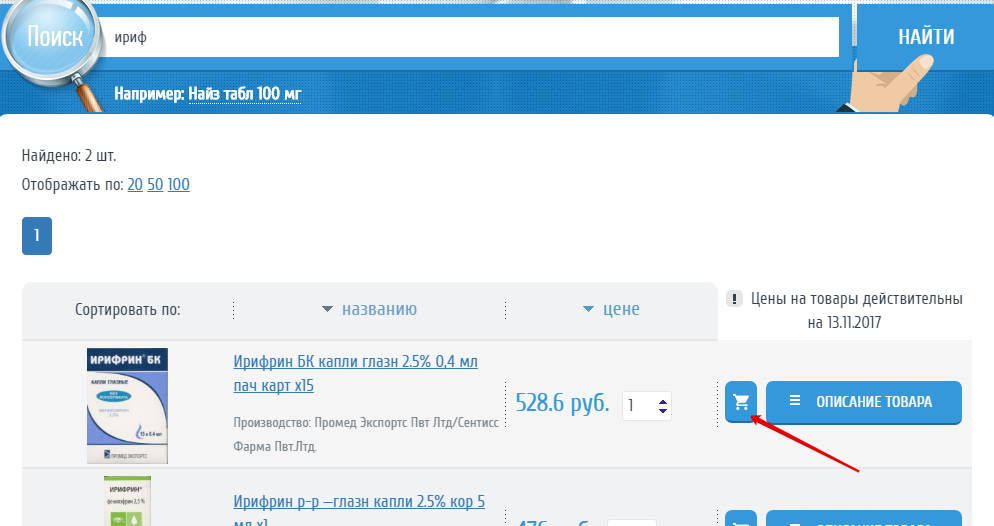Go to results page 1

point(37,236)
